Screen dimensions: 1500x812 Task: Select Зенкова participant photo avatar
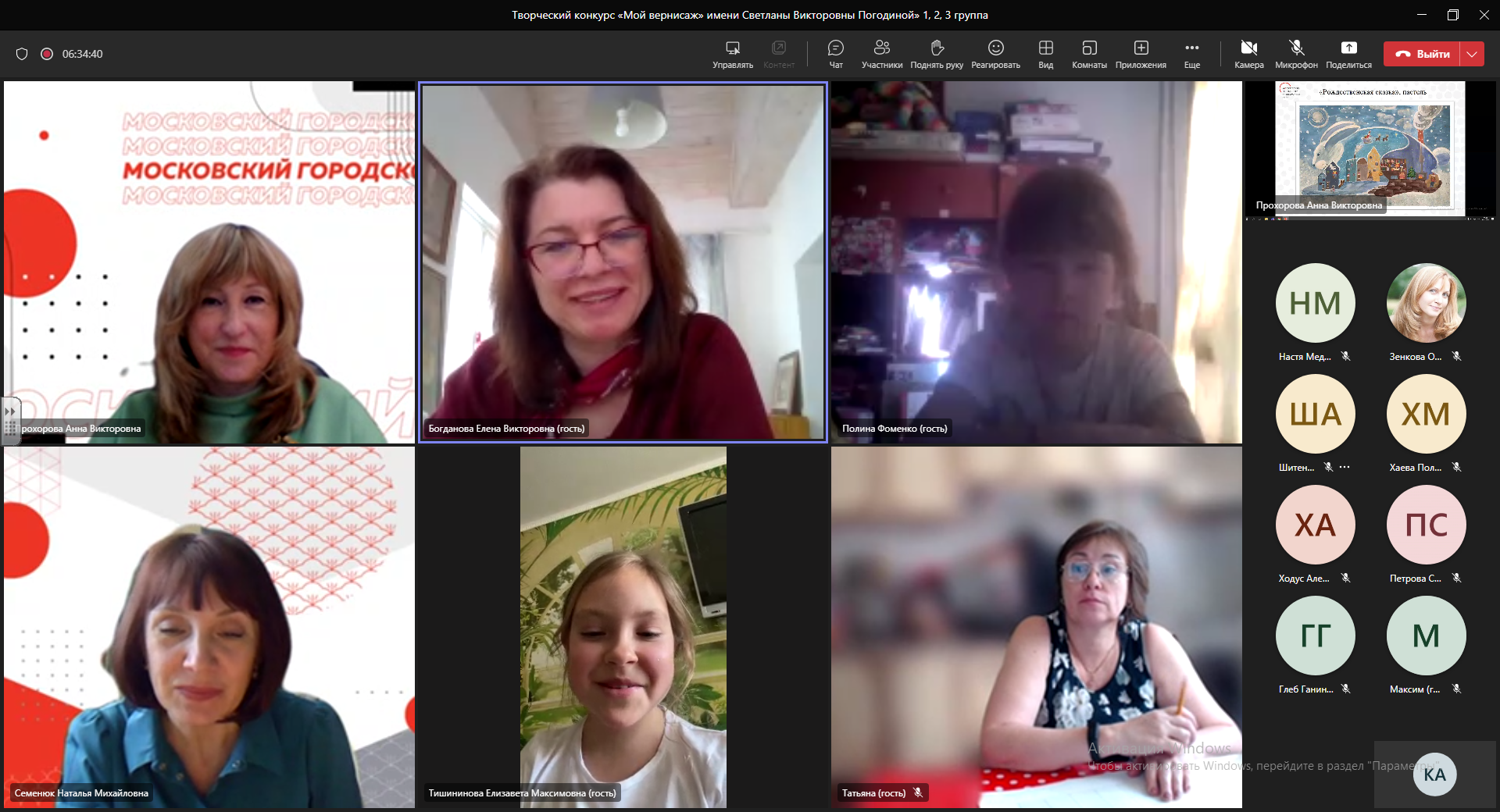[x=1426, y=303]
